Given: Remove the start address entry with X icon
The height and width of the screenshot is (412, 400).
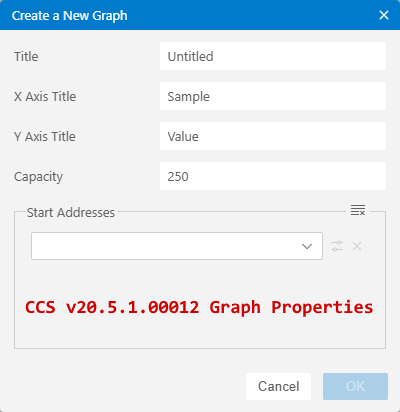Looking at the screenshot, I should point(357,246).
